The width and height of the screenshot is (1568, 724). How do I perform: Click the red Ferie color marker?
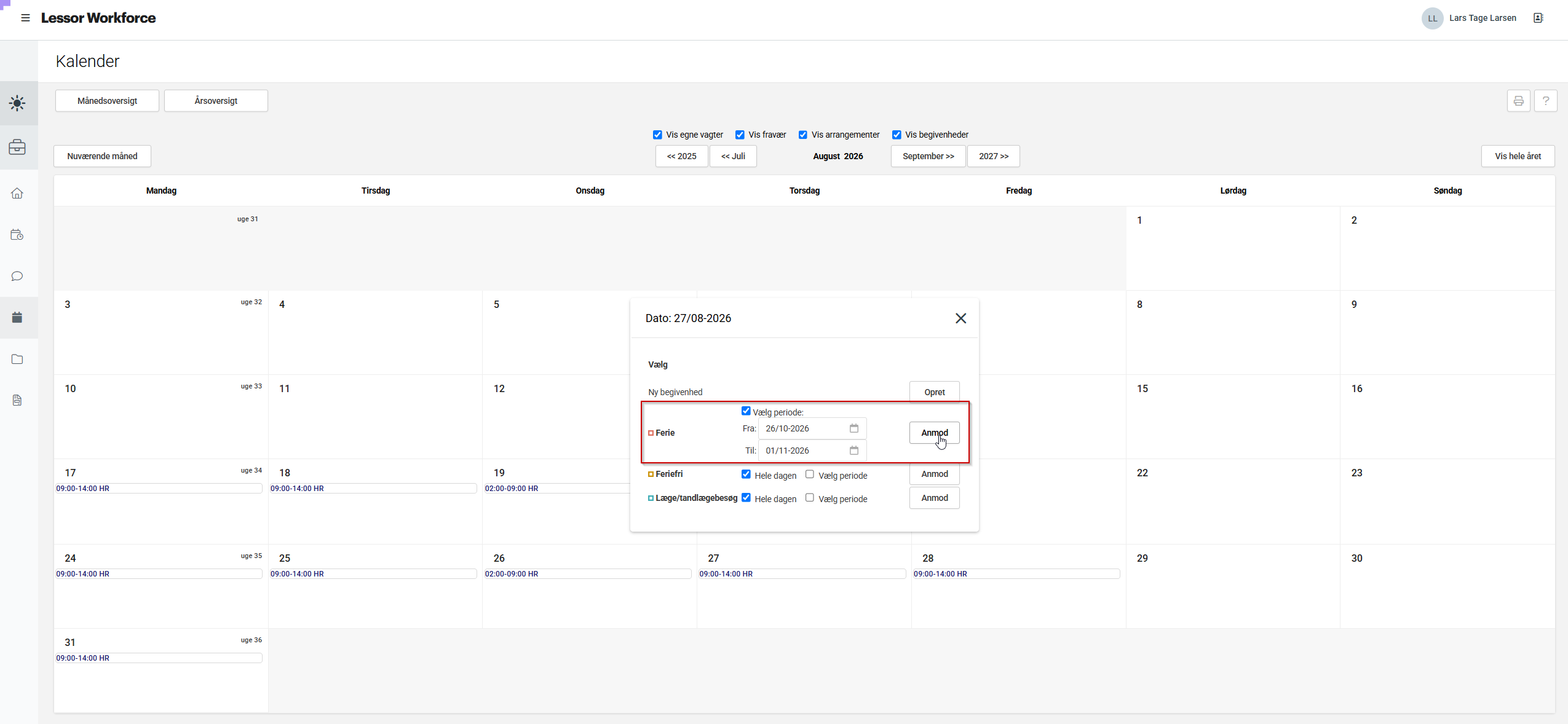point(651,433)
